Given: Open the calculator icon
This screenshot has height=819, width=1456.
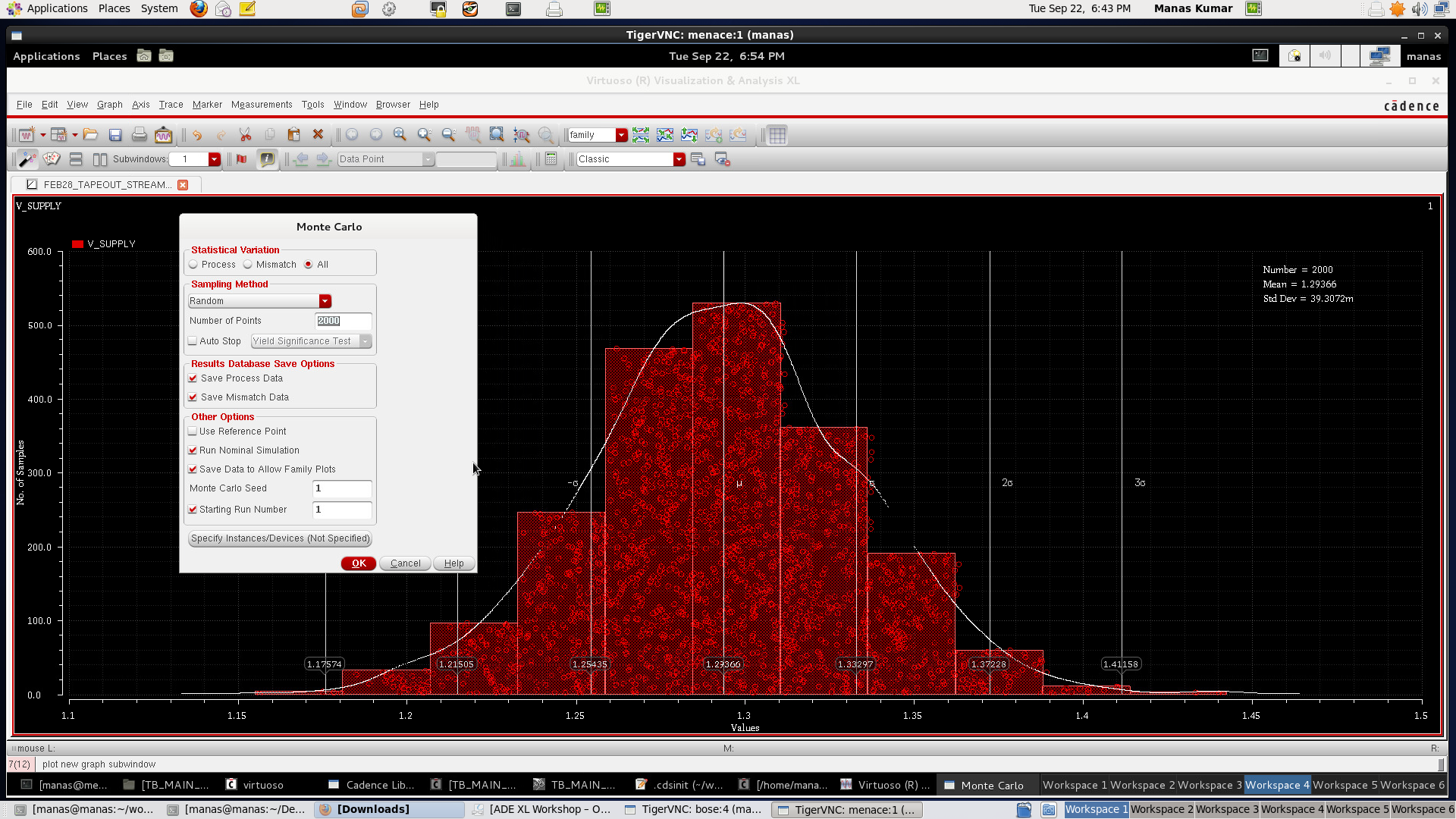Looking at the screenshot, I should [551, 159].
